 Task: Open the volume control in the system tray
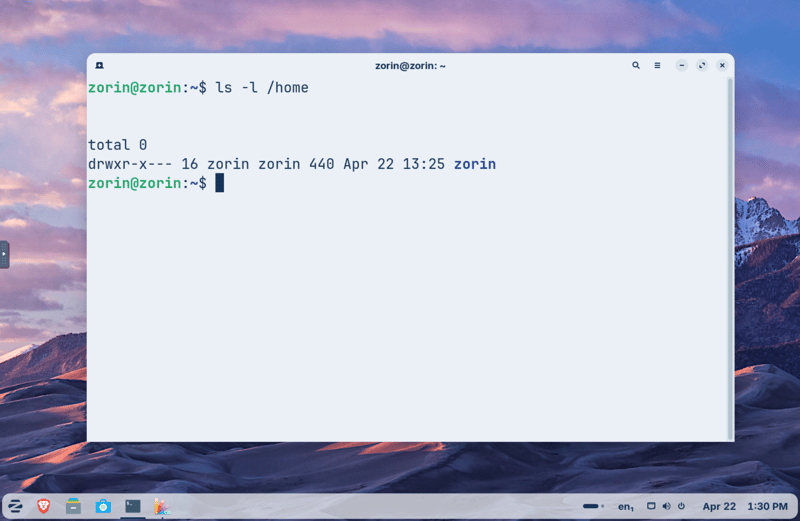(x=667, y=506)
